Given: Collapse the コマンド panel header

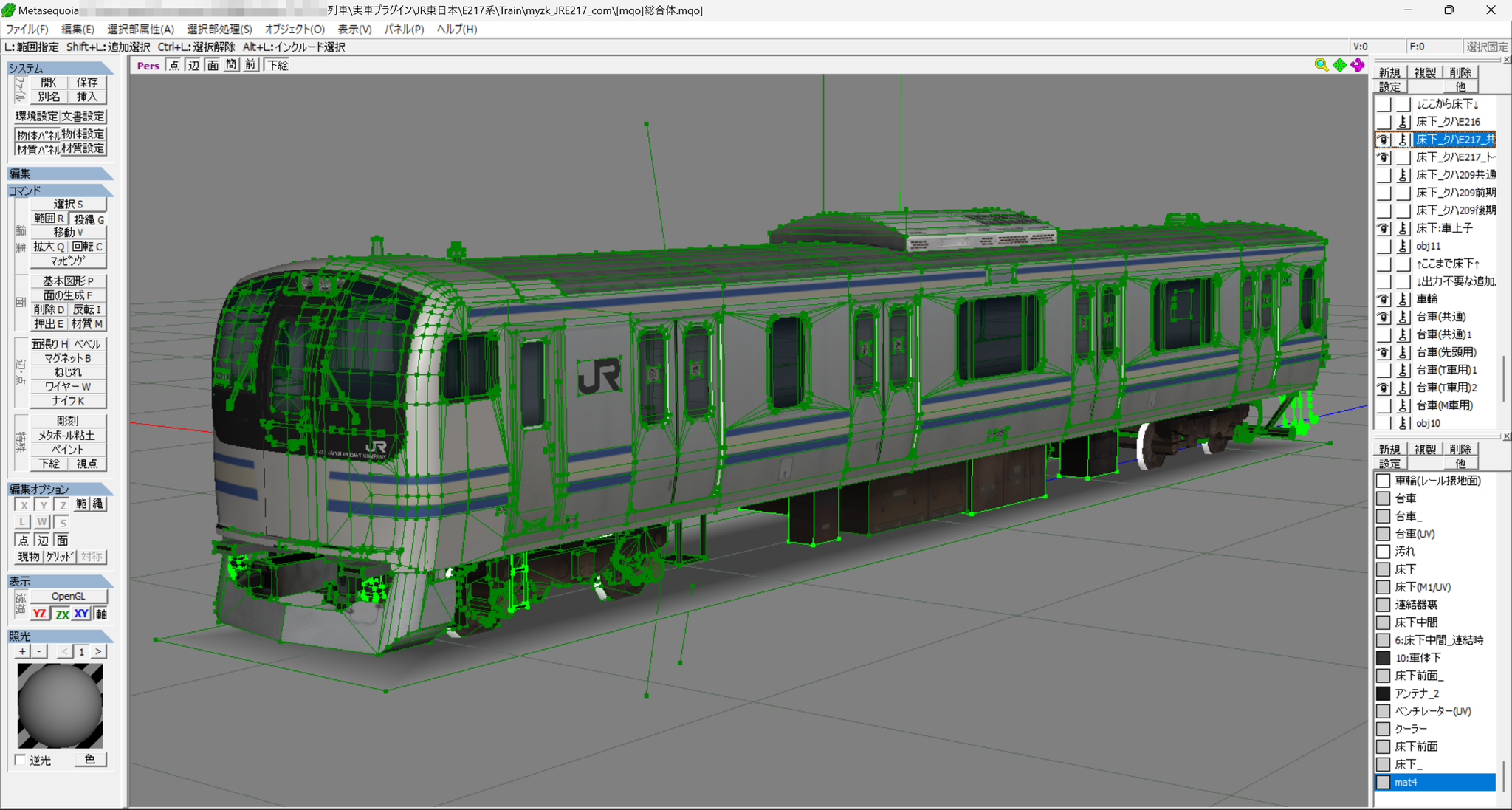Looking at the screenshot, I should [x=61, y=191].
